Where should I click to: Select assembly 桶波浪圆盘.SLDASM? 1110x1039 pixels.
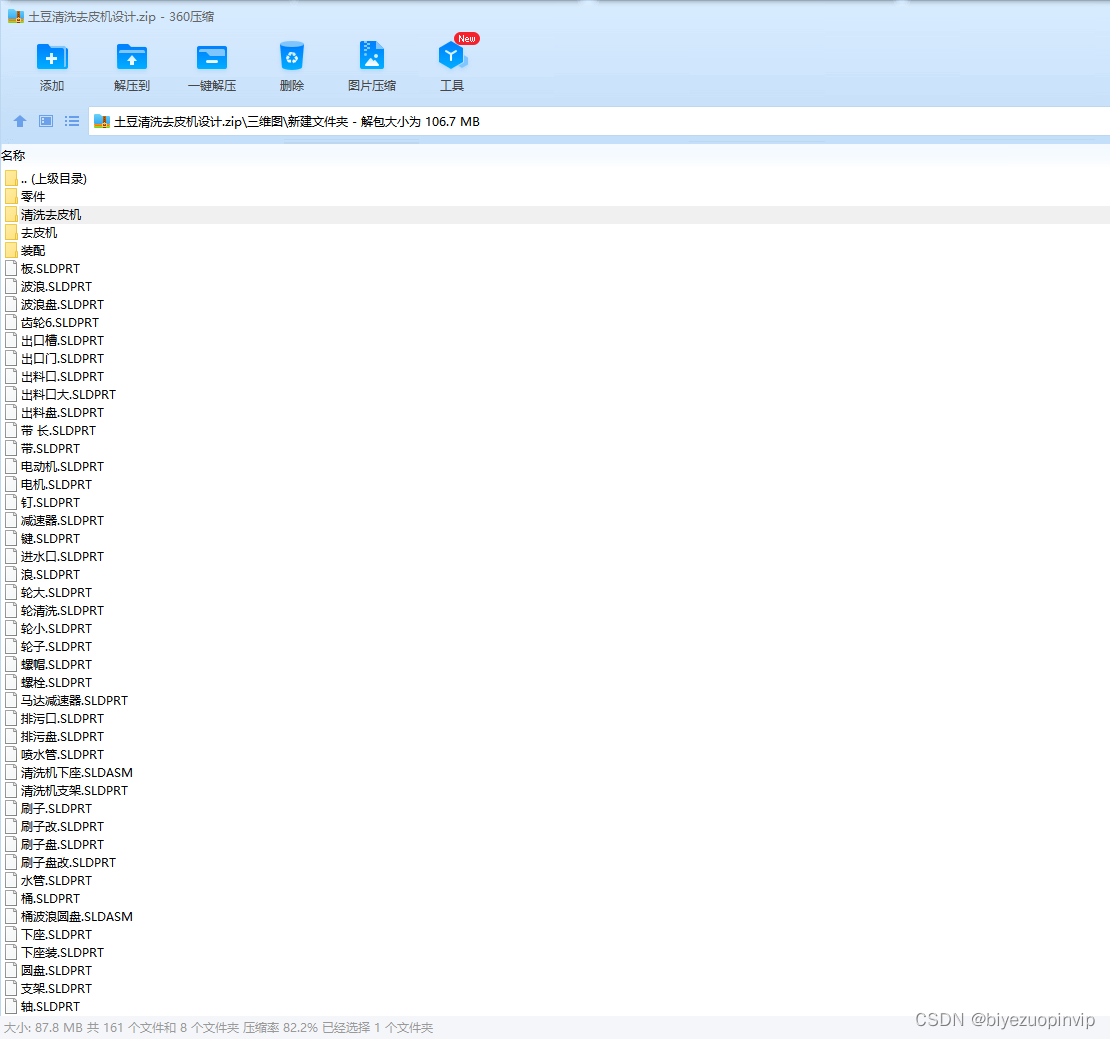[76, 917]
